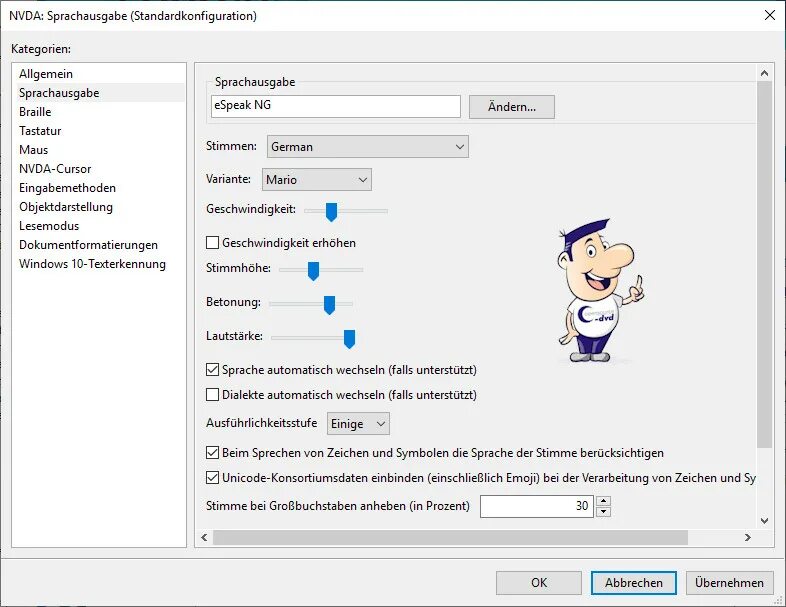Click into the eSpeak NG synthesizer field

tap(336, 106)
